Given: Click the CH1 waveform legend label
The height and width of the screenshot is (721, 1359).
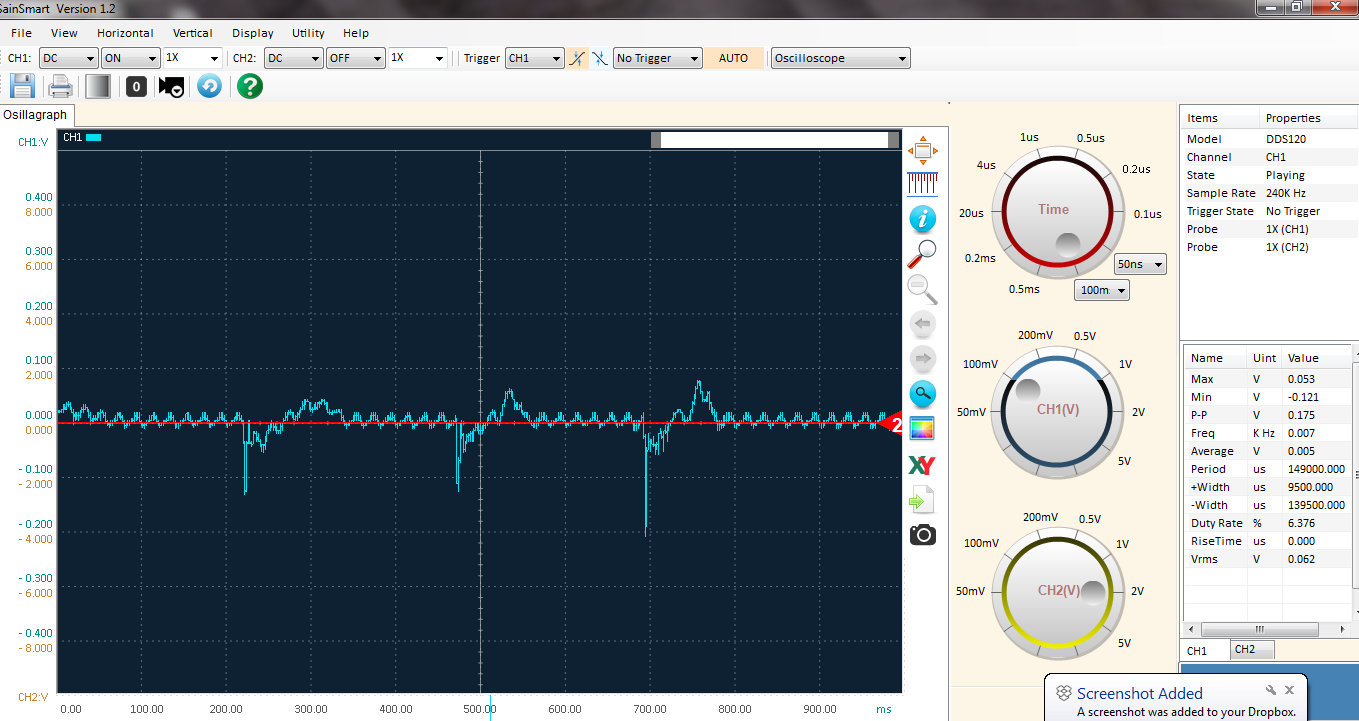Looking at the screenshot, I should point(82,137).
